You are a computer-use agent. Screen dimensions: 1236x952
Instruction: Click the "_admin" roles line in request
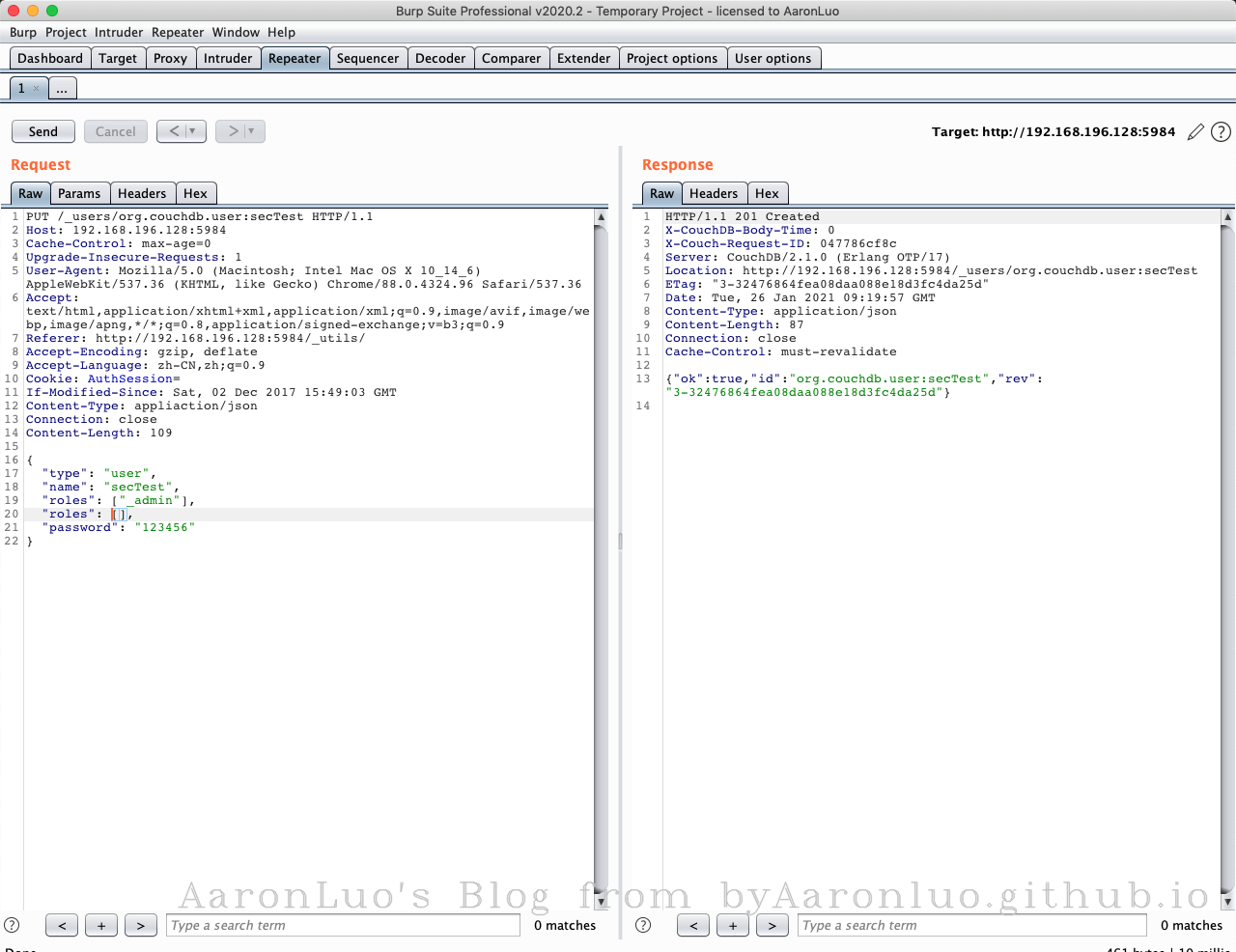pyautogui.click(x=118, y=500)
